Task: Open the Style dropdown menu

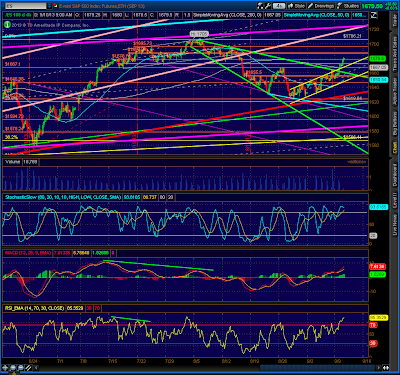Action: tap(297, 6)
